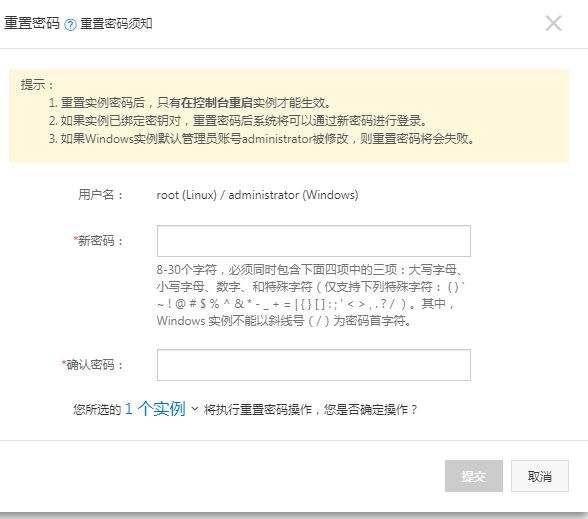Click the 重置密码 dialog title

coord(32,23)
